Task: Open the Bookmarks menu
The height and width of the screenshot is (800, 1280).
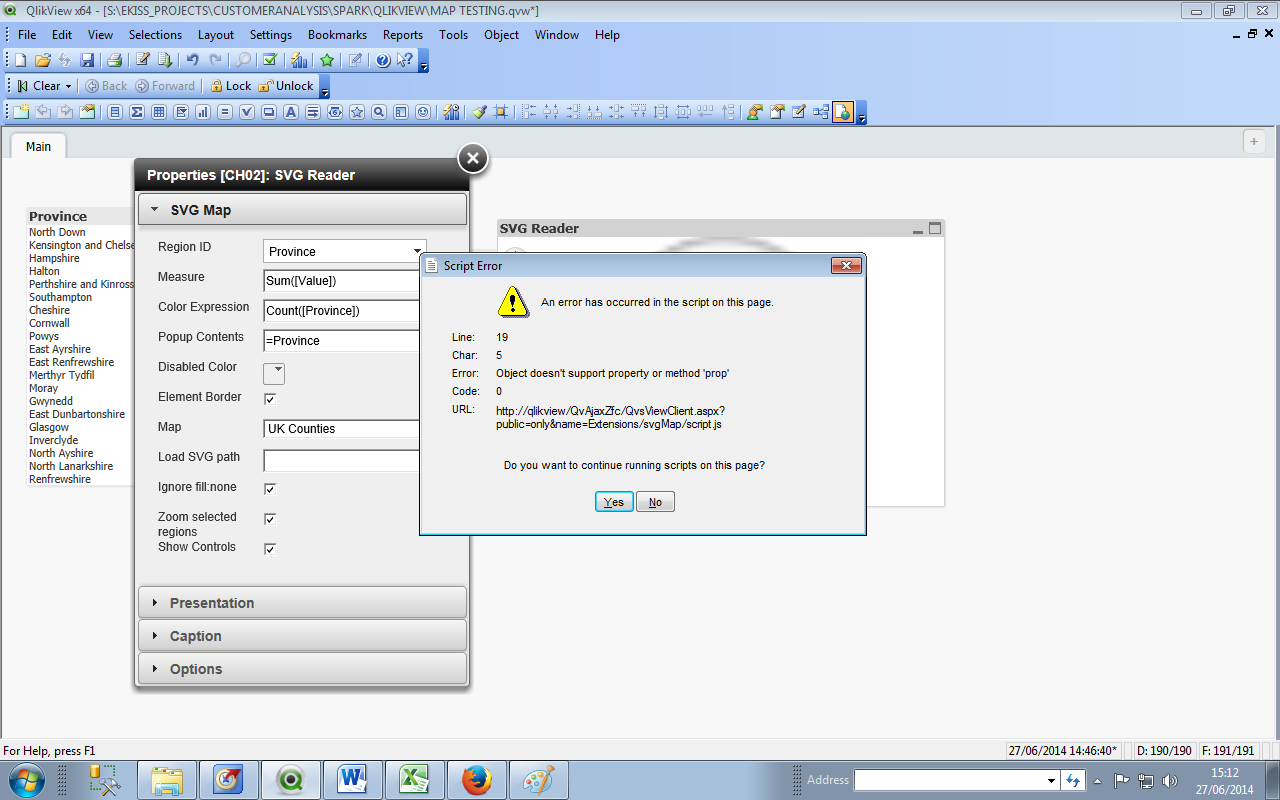Action: pyautogui.click(x=337, y=34)
